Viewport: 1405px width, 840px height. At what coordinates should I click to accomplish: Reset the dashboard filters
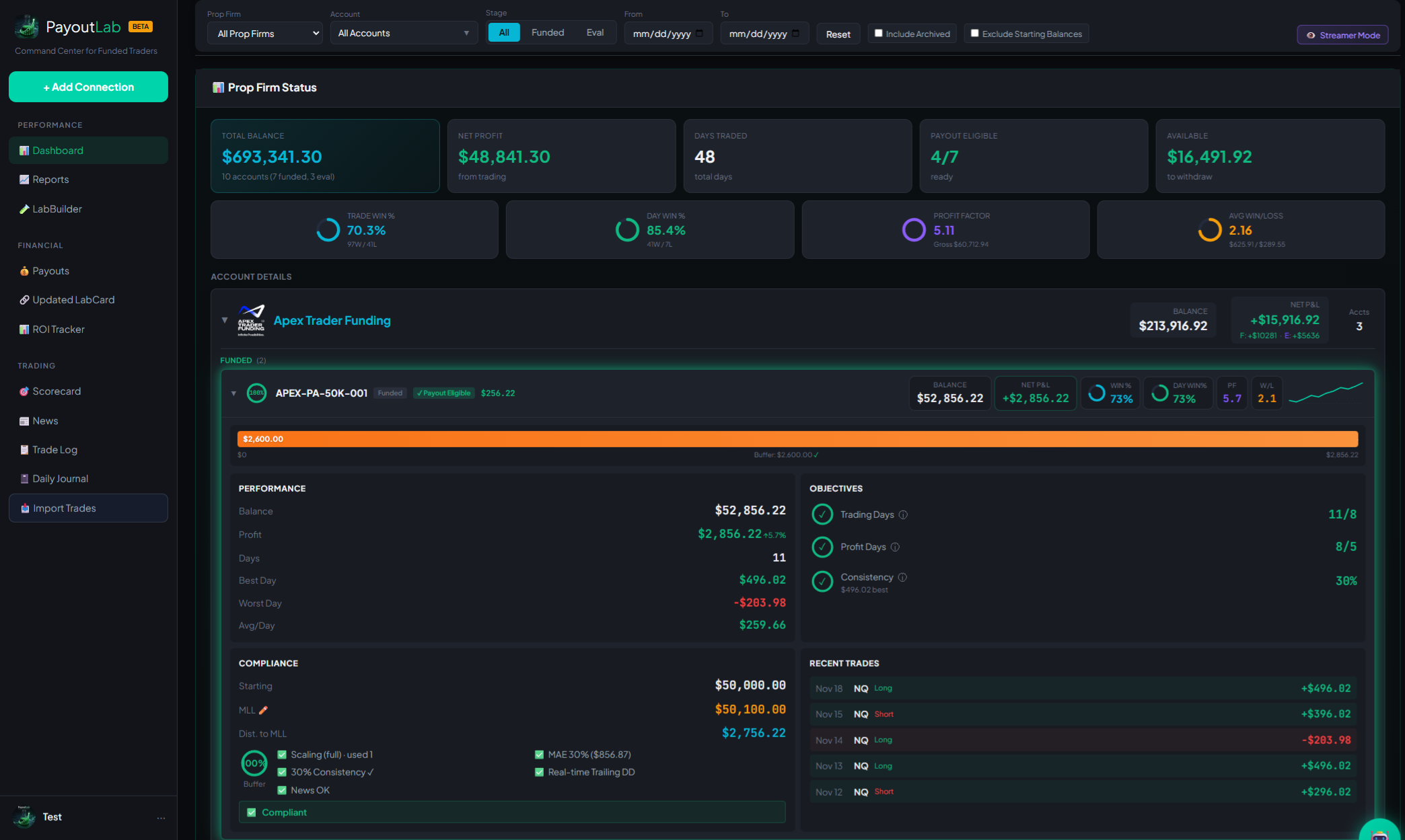[x=838, y=33]
